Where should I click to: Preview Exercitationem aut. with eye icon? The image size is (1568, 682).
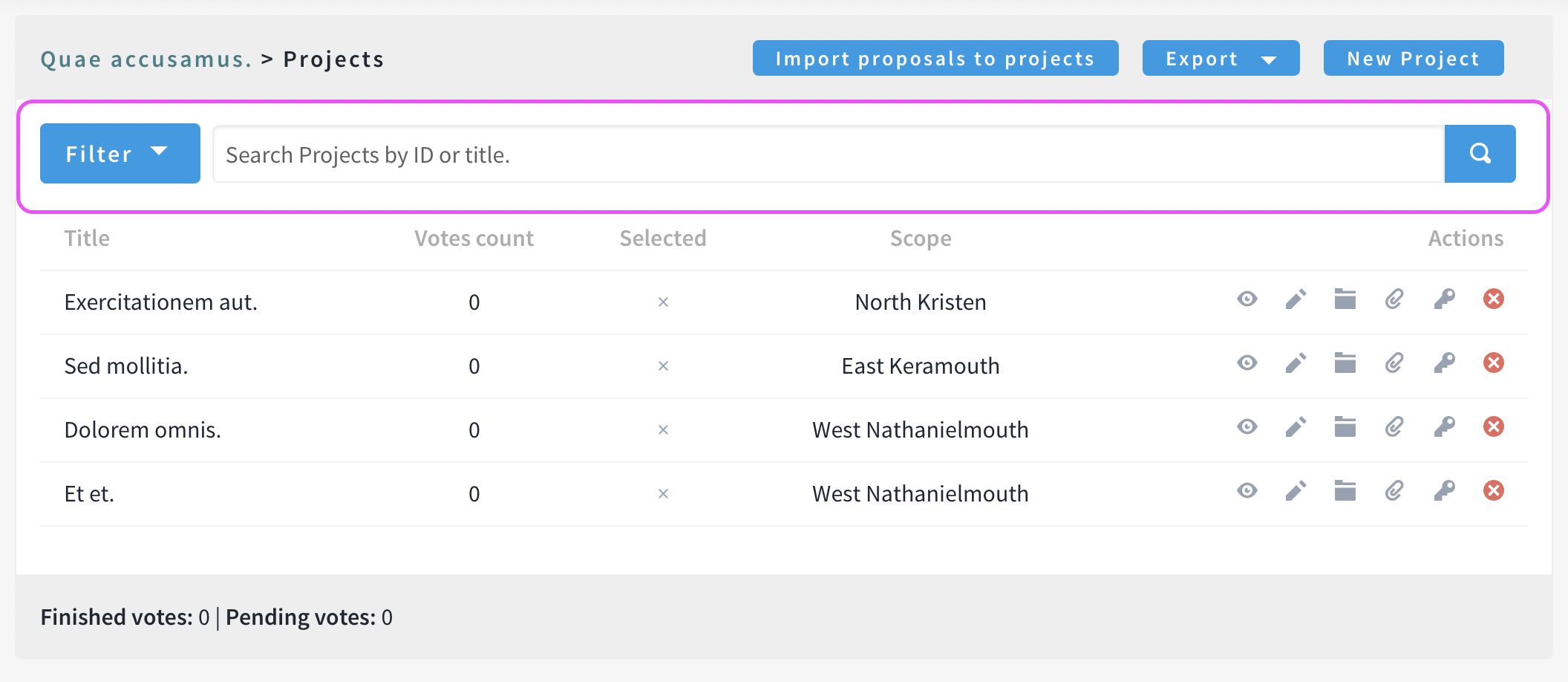point(1247,299)
